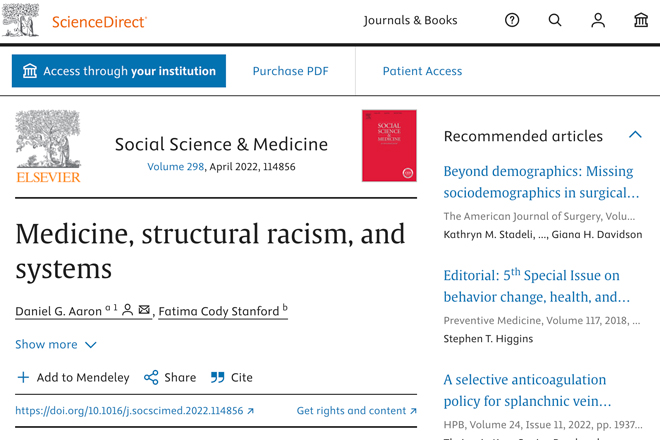Click the Cite quotation icon
Viewport: 660px width, 440px height.
coord(217,377)
